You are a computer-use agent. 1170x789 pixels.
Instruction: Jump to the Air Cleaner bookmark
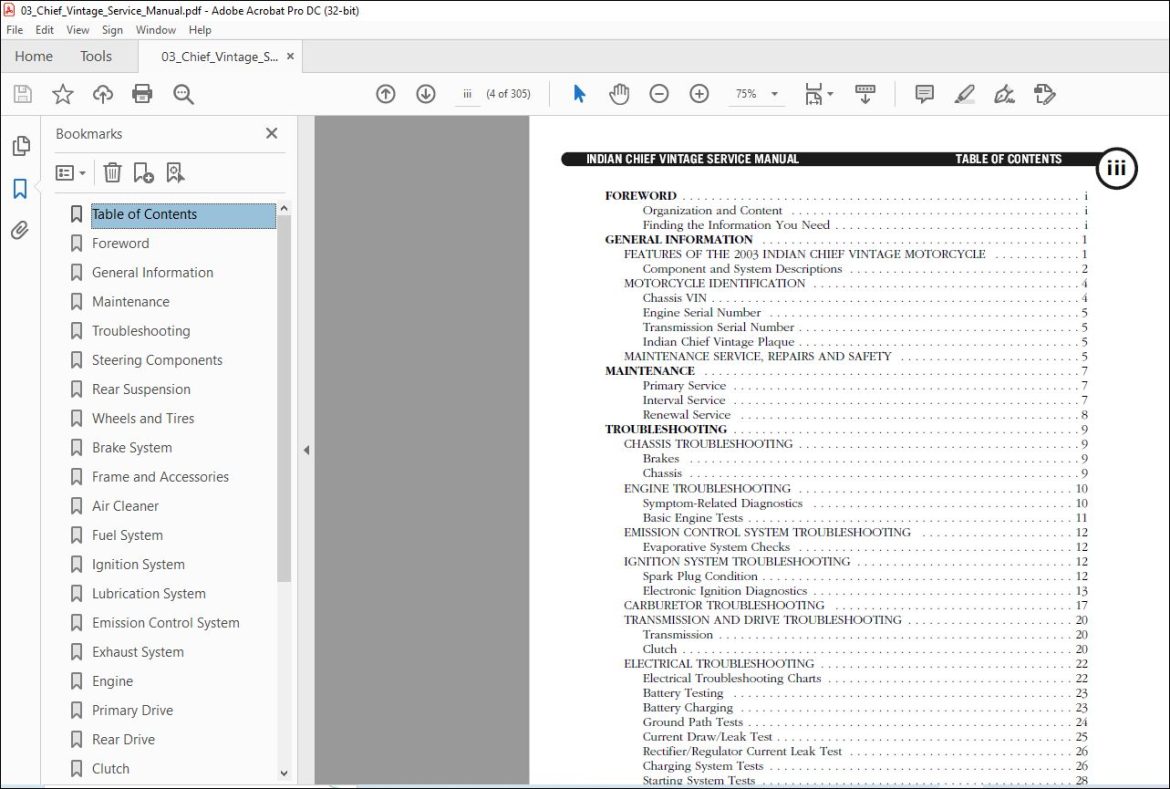[125, 506]
